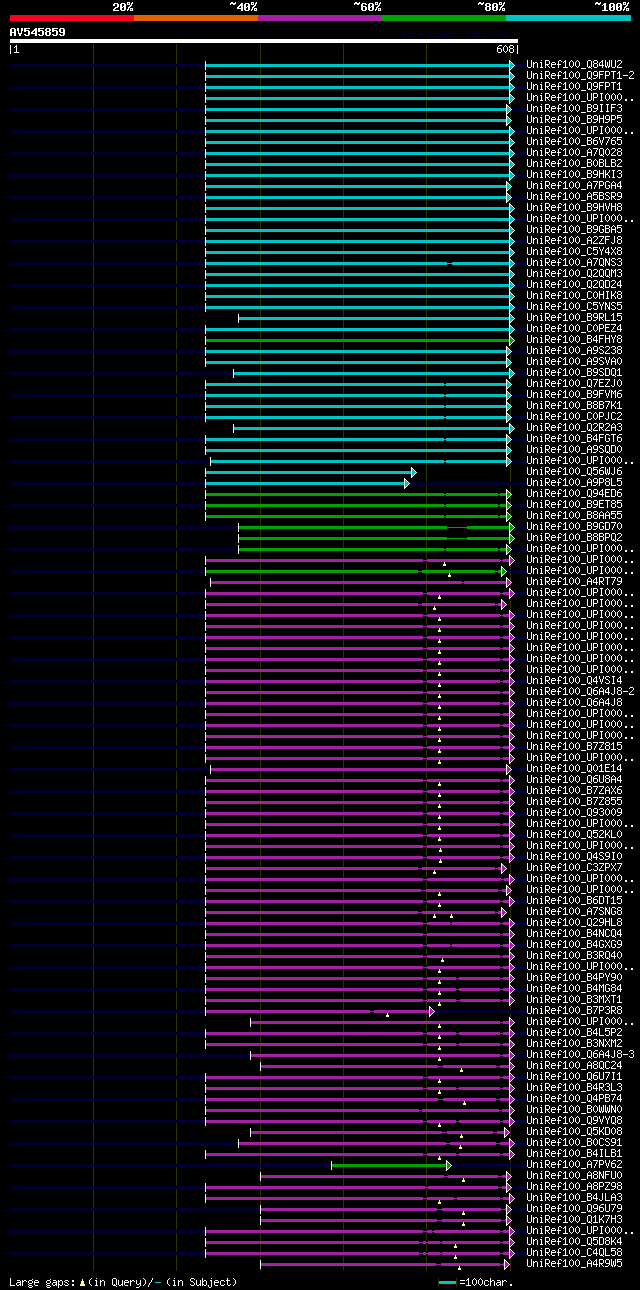
Task: Click the short green alignment bar for A7PV62
Action: 391,1165
